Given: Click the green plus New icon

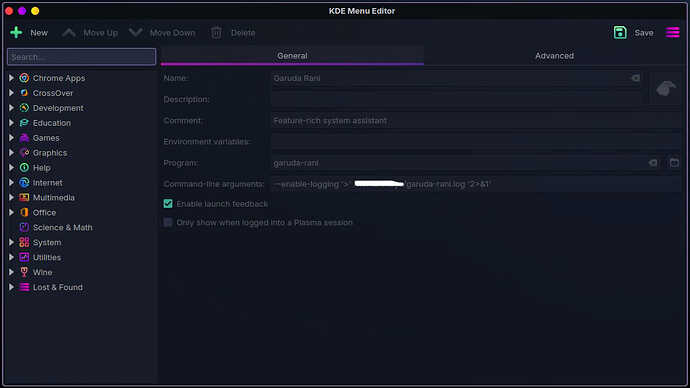Looking at the screenshot, I should pos(16,33).
